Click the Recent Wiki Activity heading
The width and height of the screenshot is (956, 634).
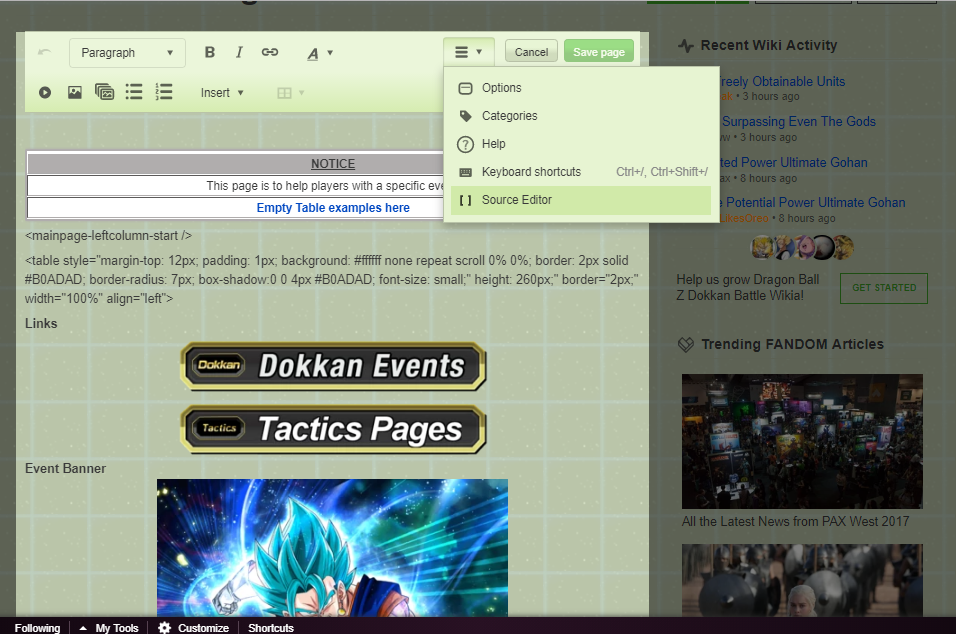[x=769, y=45]
